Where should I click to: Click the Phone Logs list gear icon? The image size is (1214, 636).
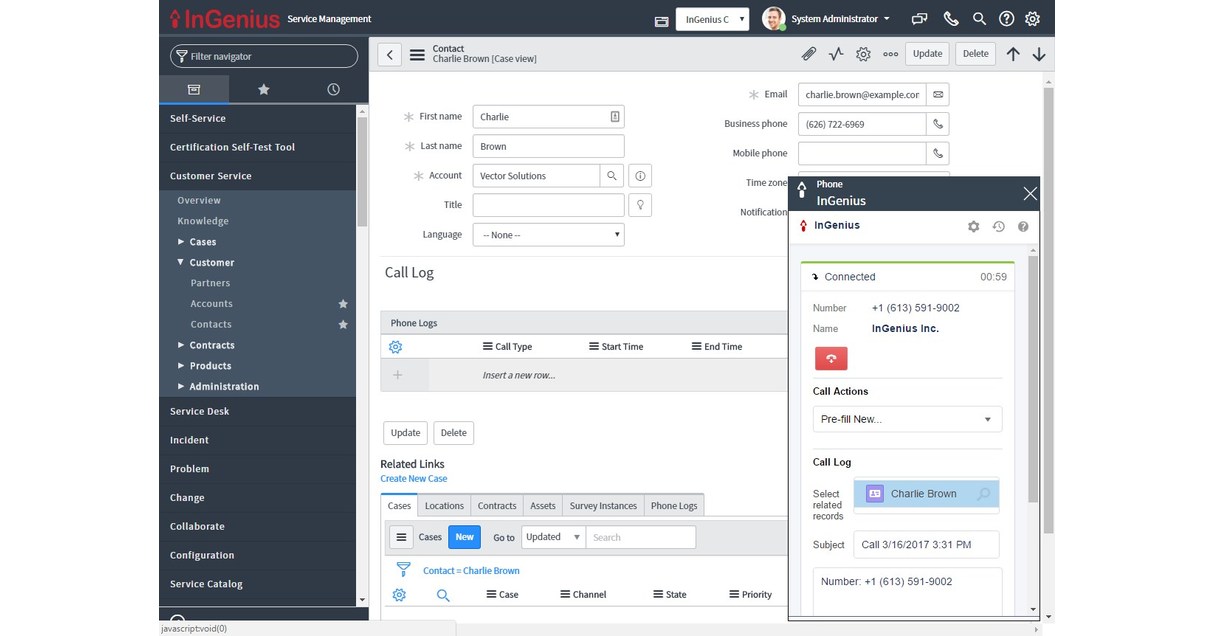pyautogui.click(x=395, y=346)
